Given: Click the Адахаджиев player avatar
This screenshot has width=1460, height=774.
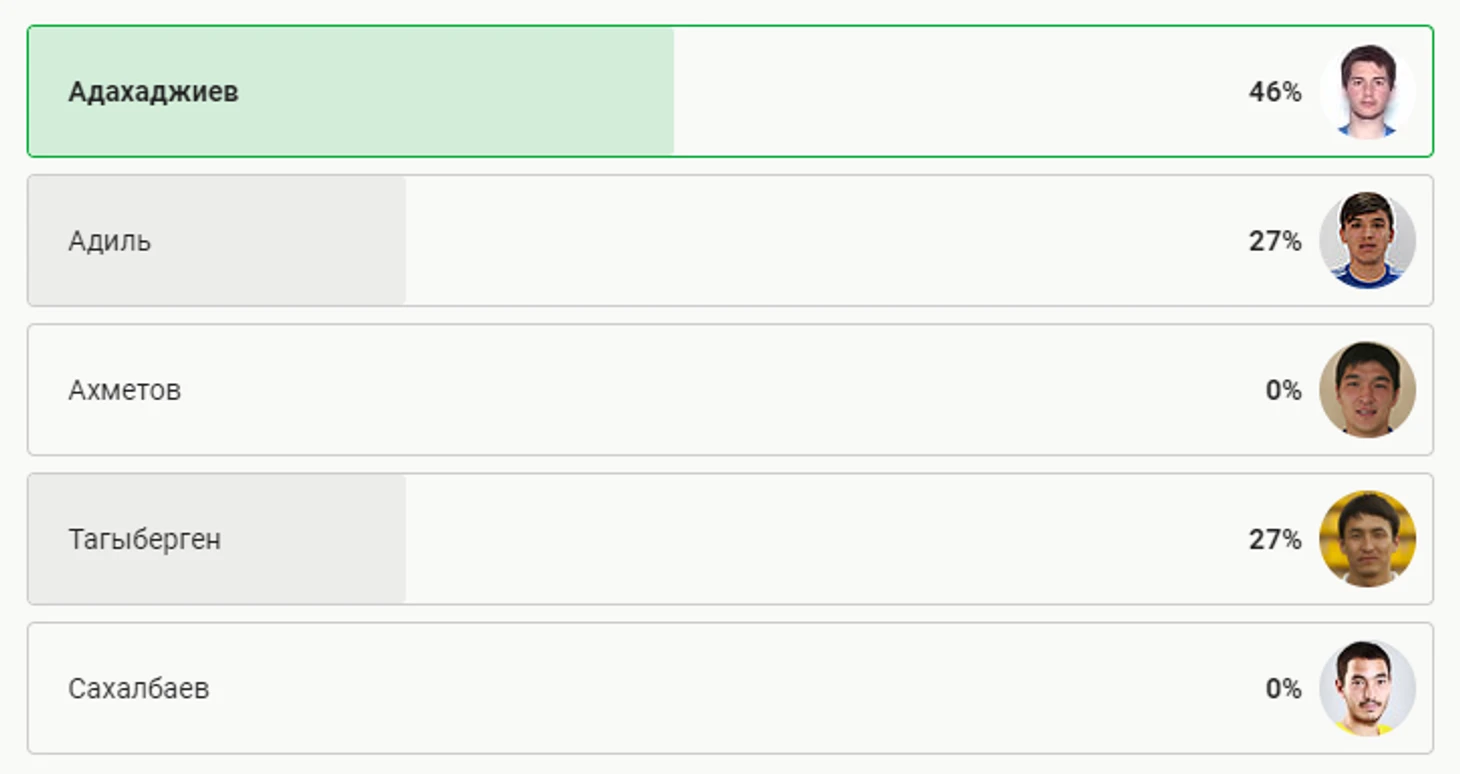Looking at the screenshot, I should [x=1367, y=91].
